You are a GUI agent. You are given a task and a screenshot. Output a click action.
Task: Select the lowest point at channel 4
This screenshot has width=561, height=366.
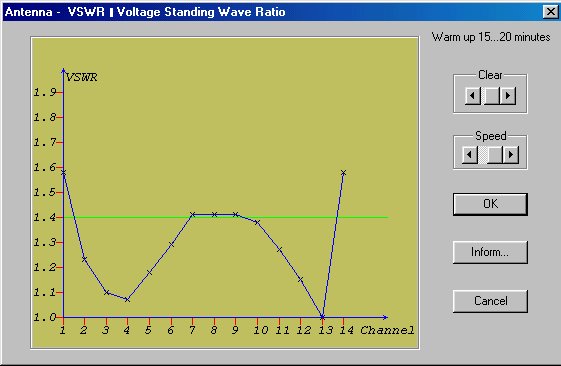click(x=127, y=299)
